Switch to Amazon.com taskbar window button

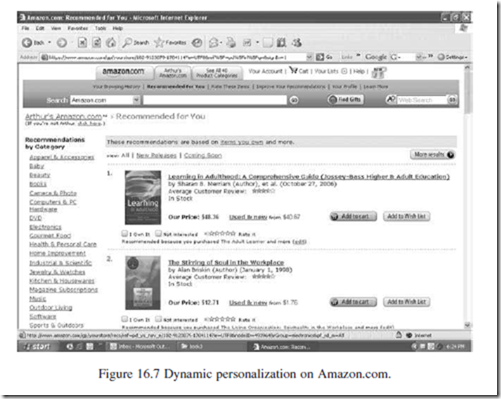282,347
